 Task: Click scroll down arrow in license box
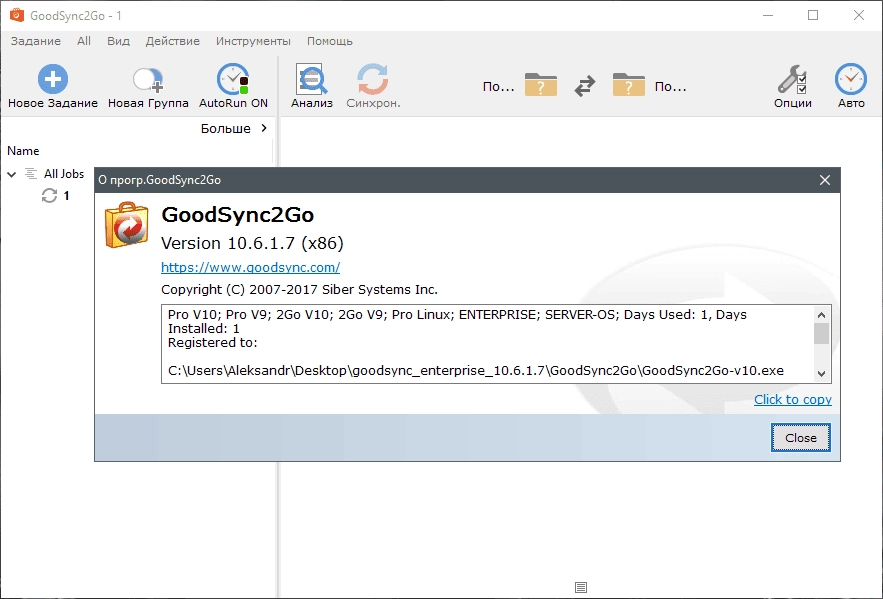click(822, 373)
